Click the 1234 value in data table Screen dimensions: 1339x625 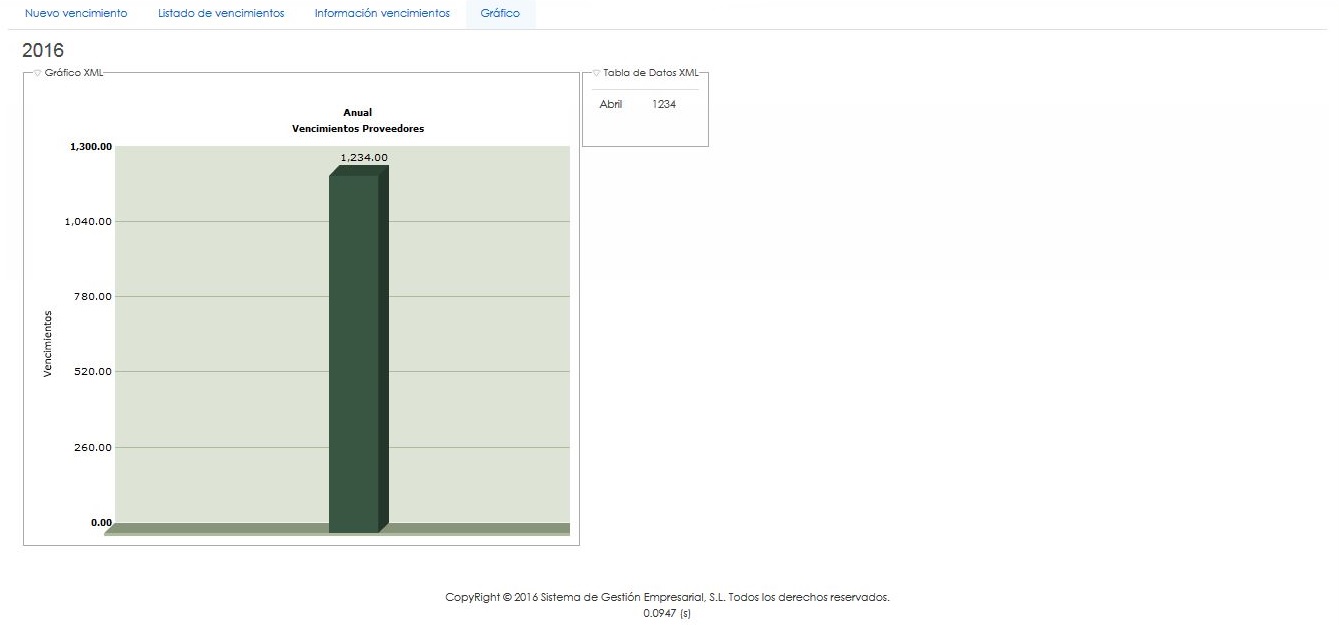click(663, 104)
